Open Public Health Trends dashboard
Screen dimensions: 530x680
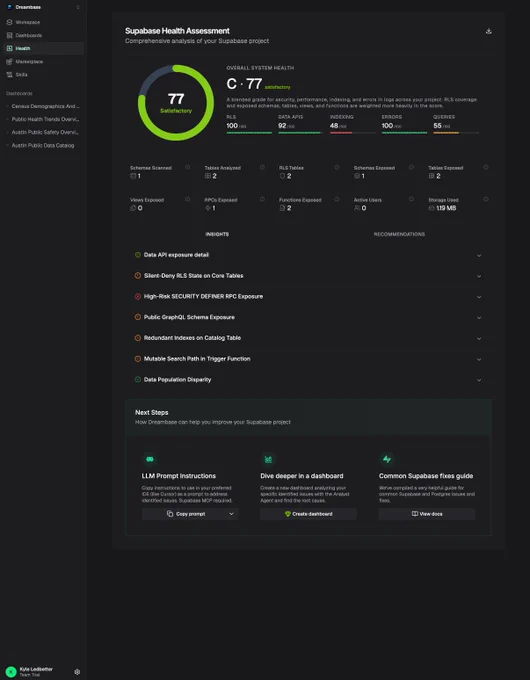click(x=45, y=119)
